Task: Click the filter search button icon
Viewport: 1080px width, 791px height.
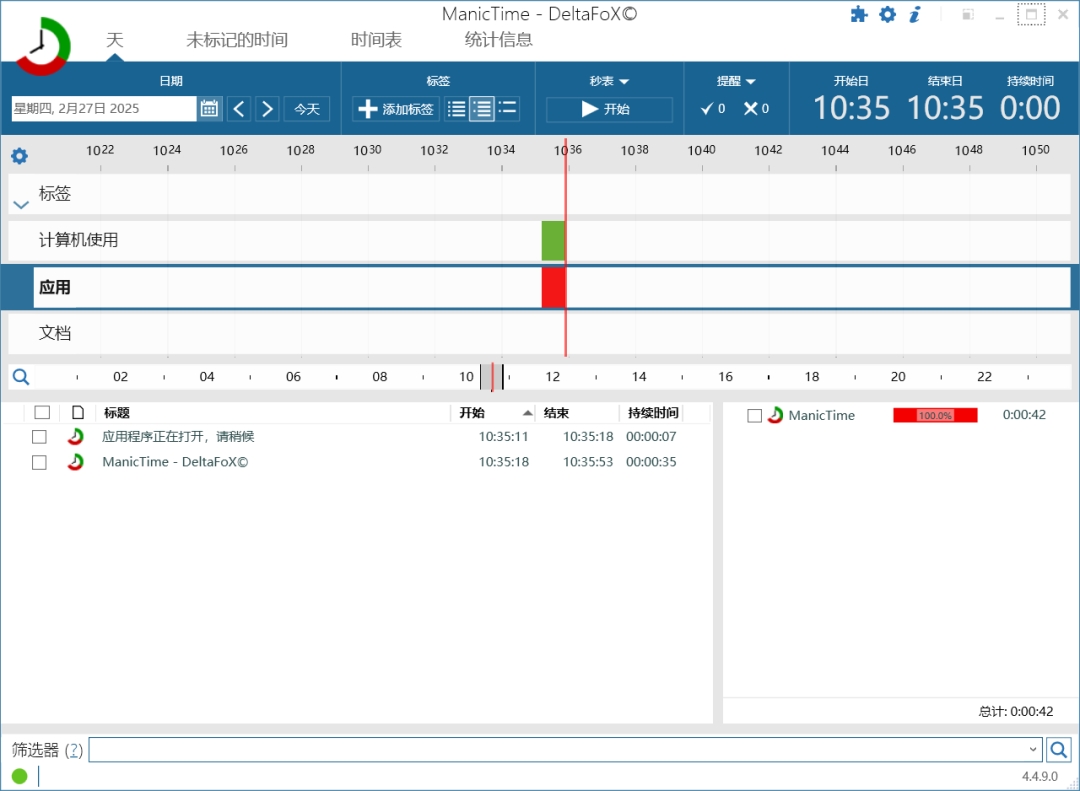Action: [1059, 749]
